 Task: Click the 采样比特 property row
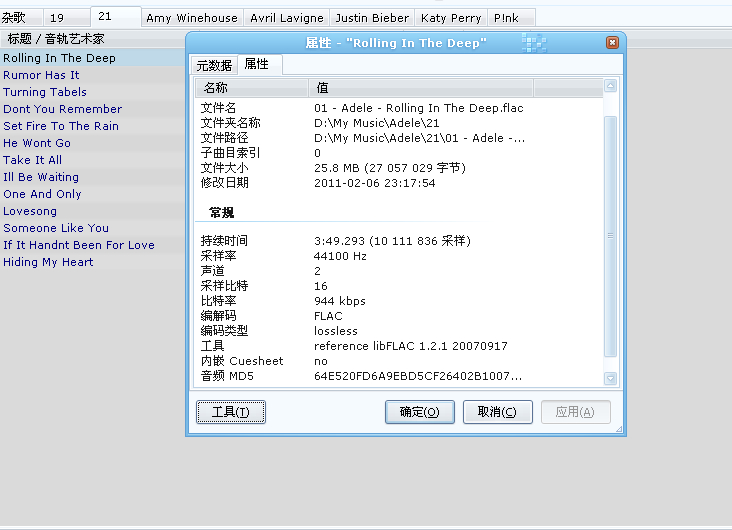399,286
